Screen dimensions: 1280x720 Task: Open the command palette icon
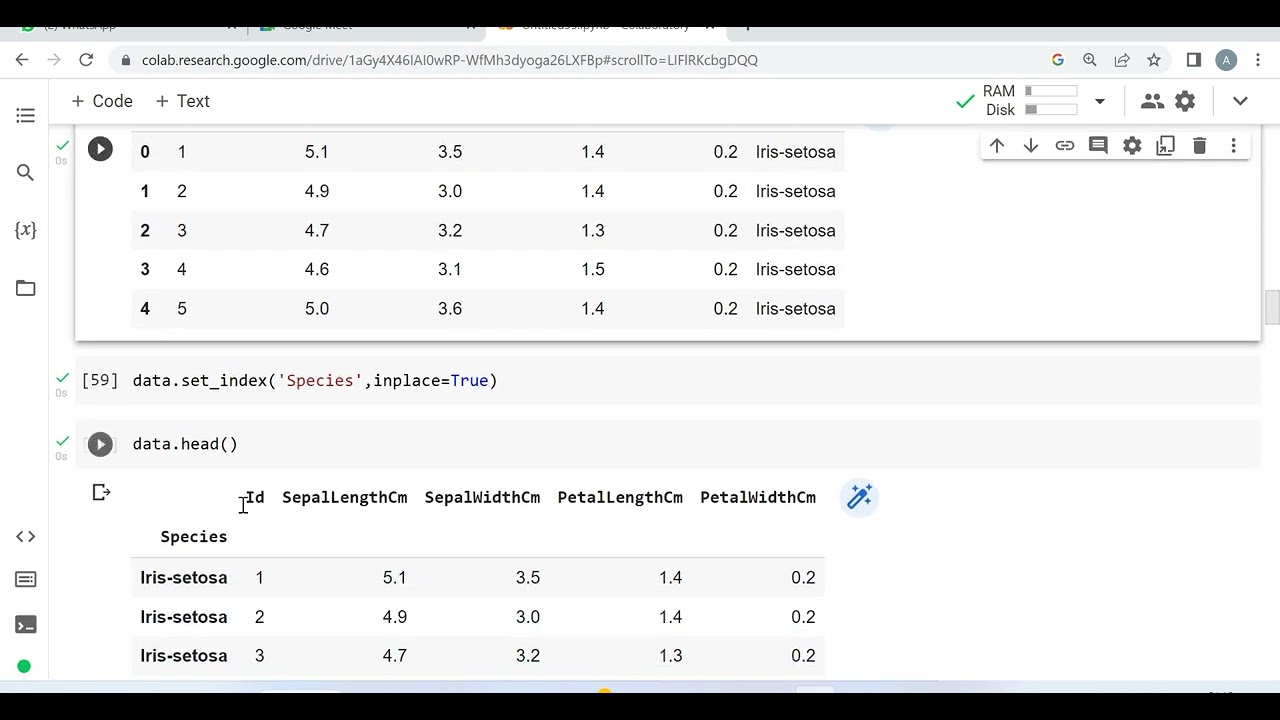click(x=26, y=580)
